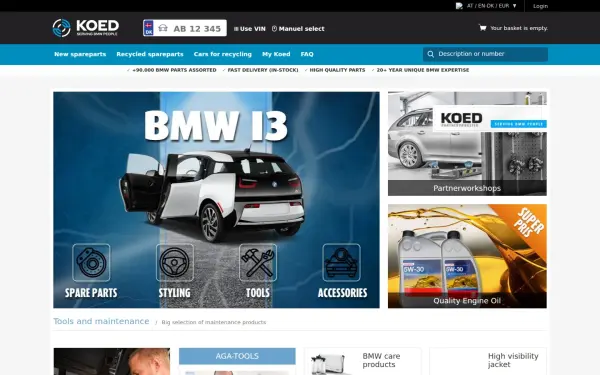Screen dimensions: 600x375
Task: Open the mechanic photo card
Action: 112,361
